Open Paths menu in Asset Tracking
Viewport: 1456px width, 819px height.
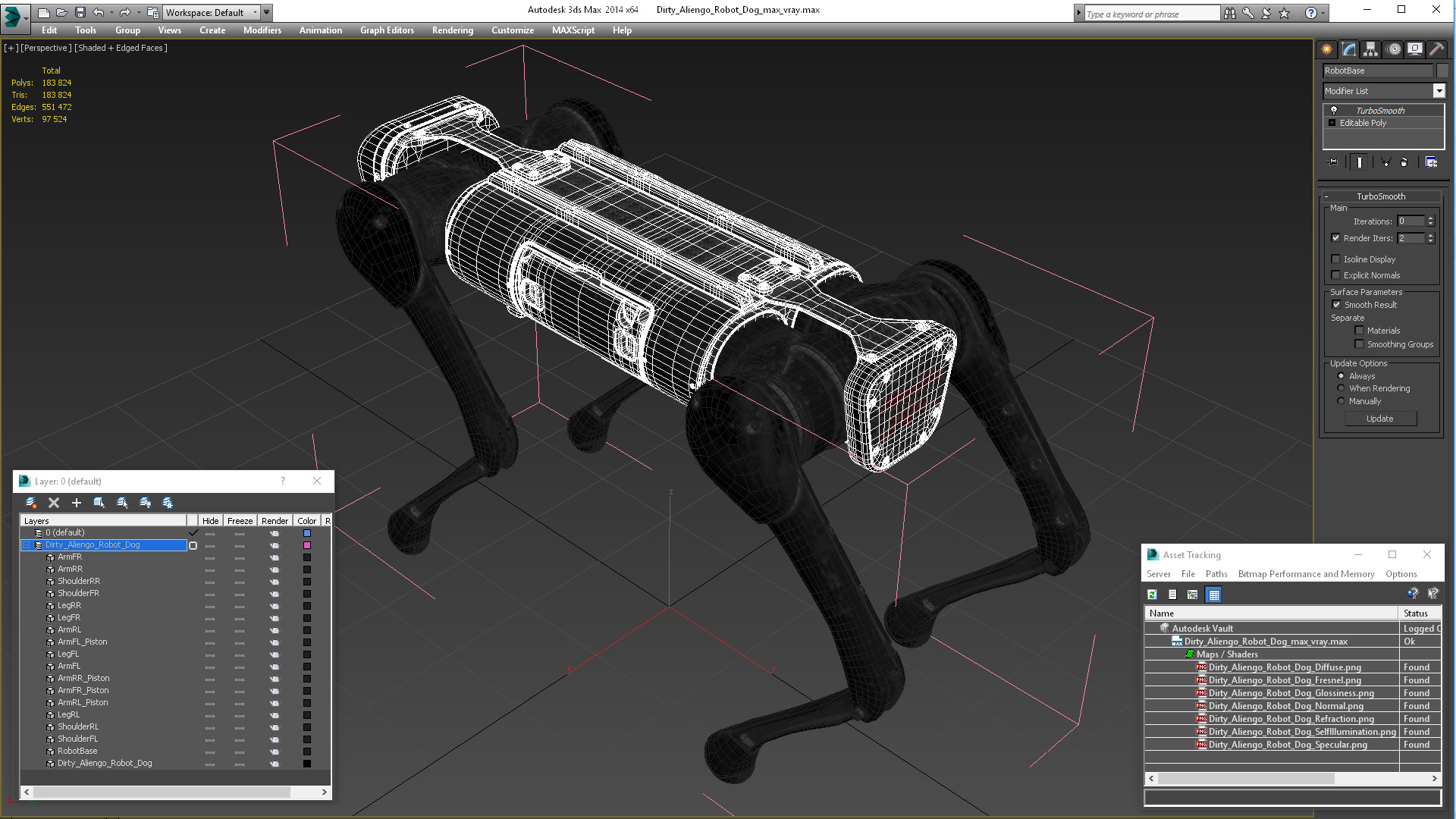click(x=1216, y=574)
